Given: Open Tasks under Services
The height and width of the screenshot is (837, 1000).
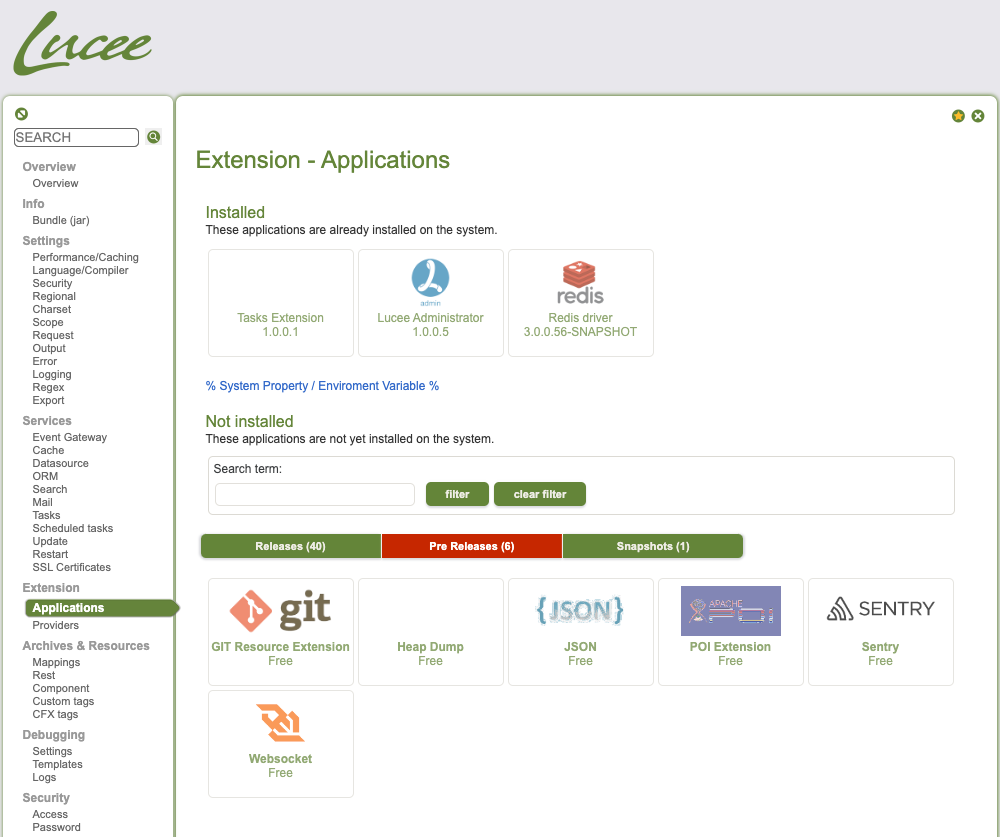Looking at the screenshot, I should pyautogui.click(x=47, y=515).
